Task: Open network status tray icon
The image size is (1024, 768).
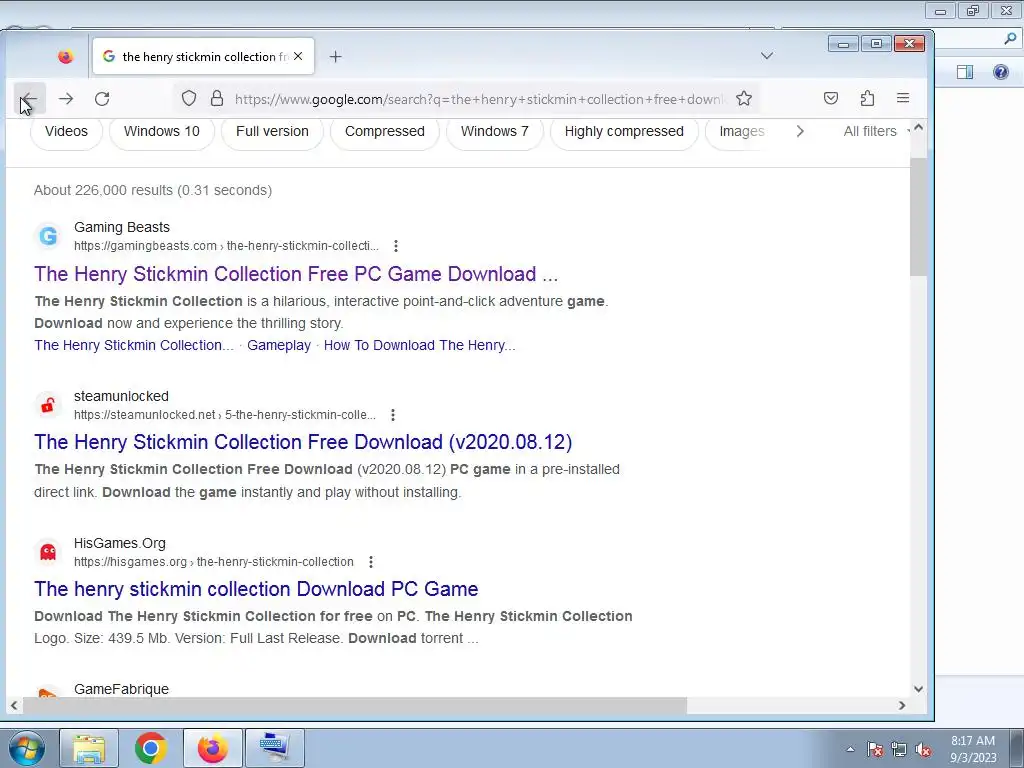Action: tap(899, 749)
